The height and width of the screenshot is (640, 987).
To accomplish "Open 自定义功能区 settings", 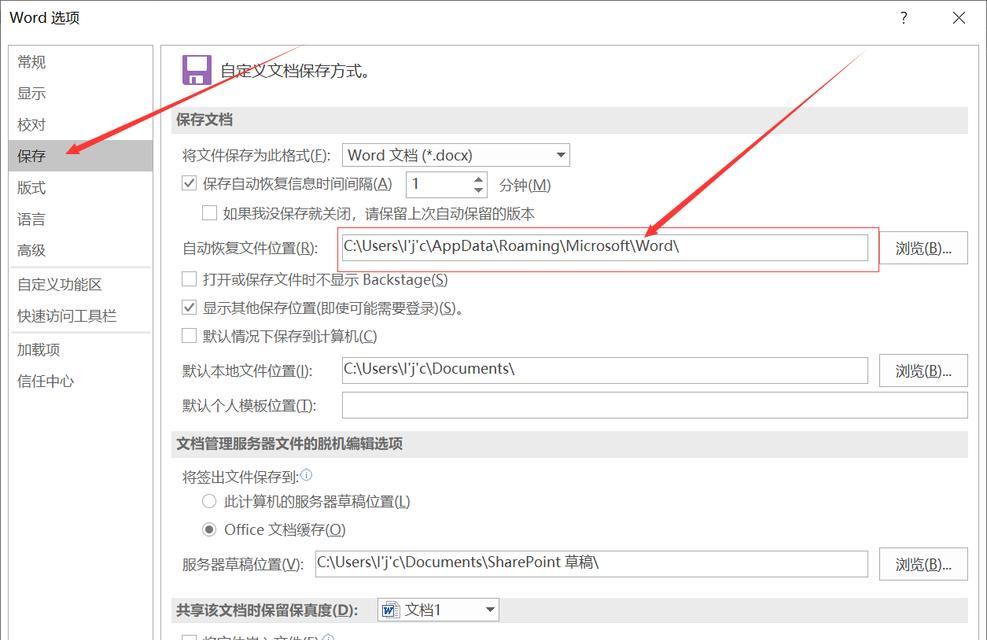I will 60,284.
